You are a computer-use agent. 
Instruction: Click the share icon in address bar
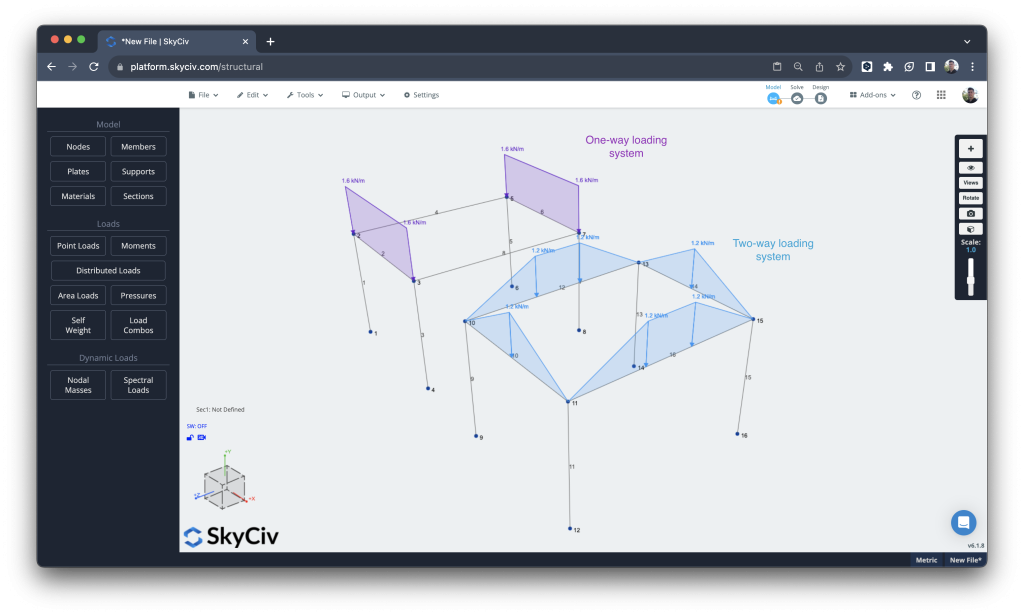819,67
